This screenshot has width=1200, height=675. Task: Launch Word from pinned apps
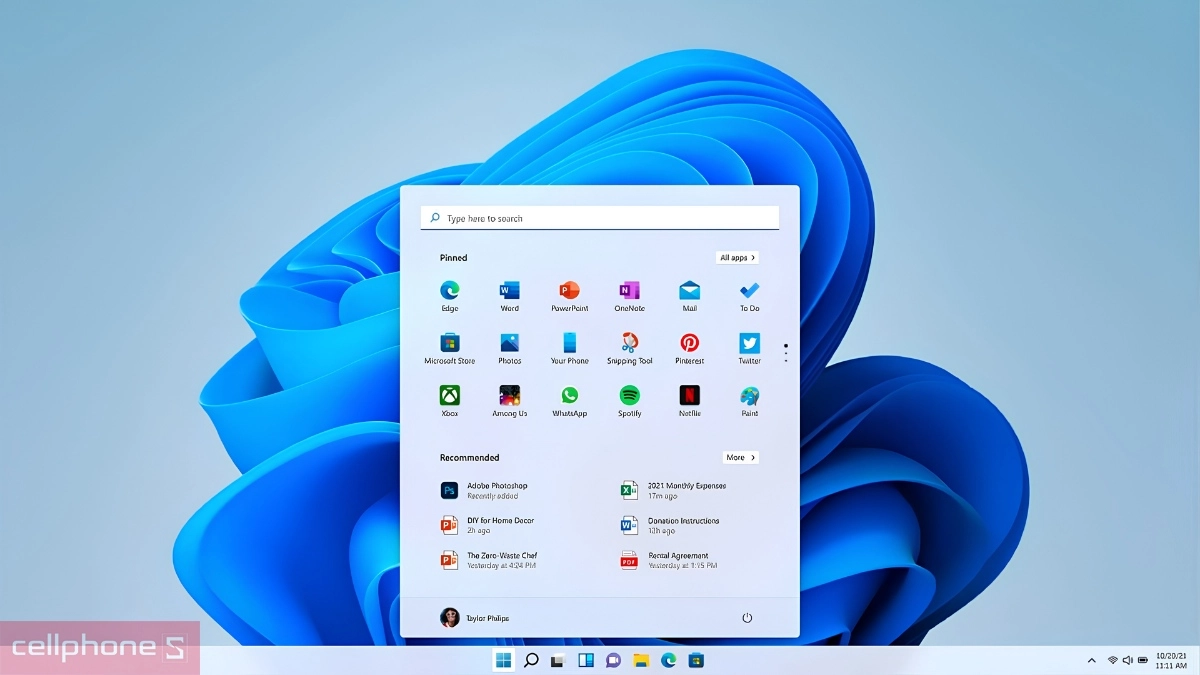(510, 296)
